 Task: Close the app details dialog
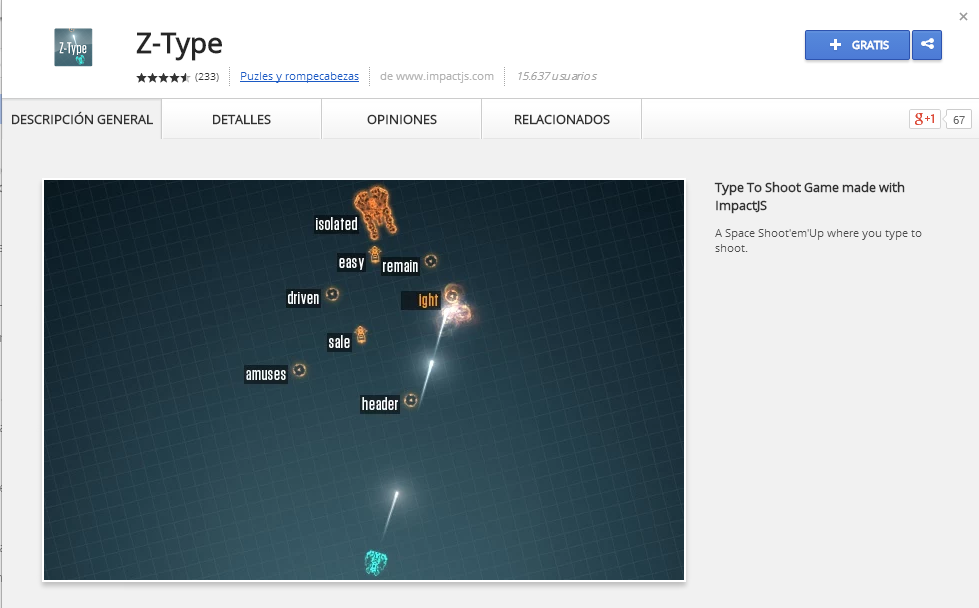pos(963,17)
